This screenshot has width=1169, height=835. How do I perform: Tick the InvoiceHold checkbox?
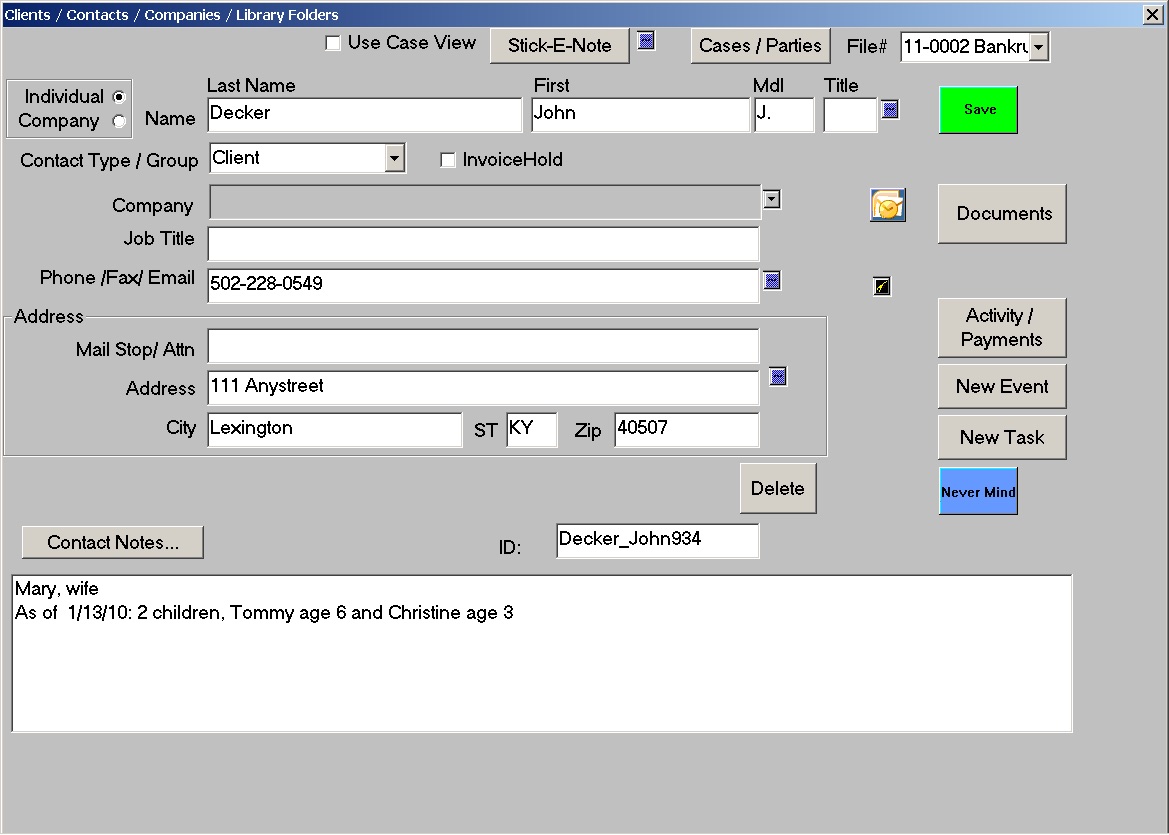click(x=447, y=160)
